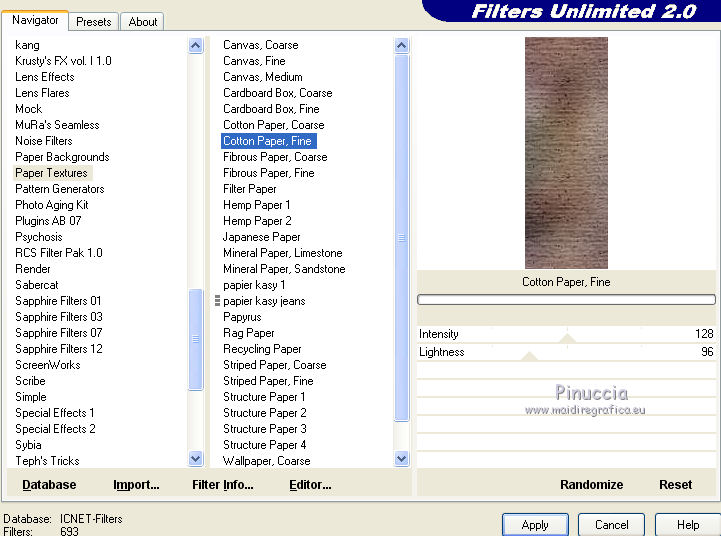This screenshot has width=721, height=536.
Task: Choose papier kasy jeans filter
Action: click(264, 301)
